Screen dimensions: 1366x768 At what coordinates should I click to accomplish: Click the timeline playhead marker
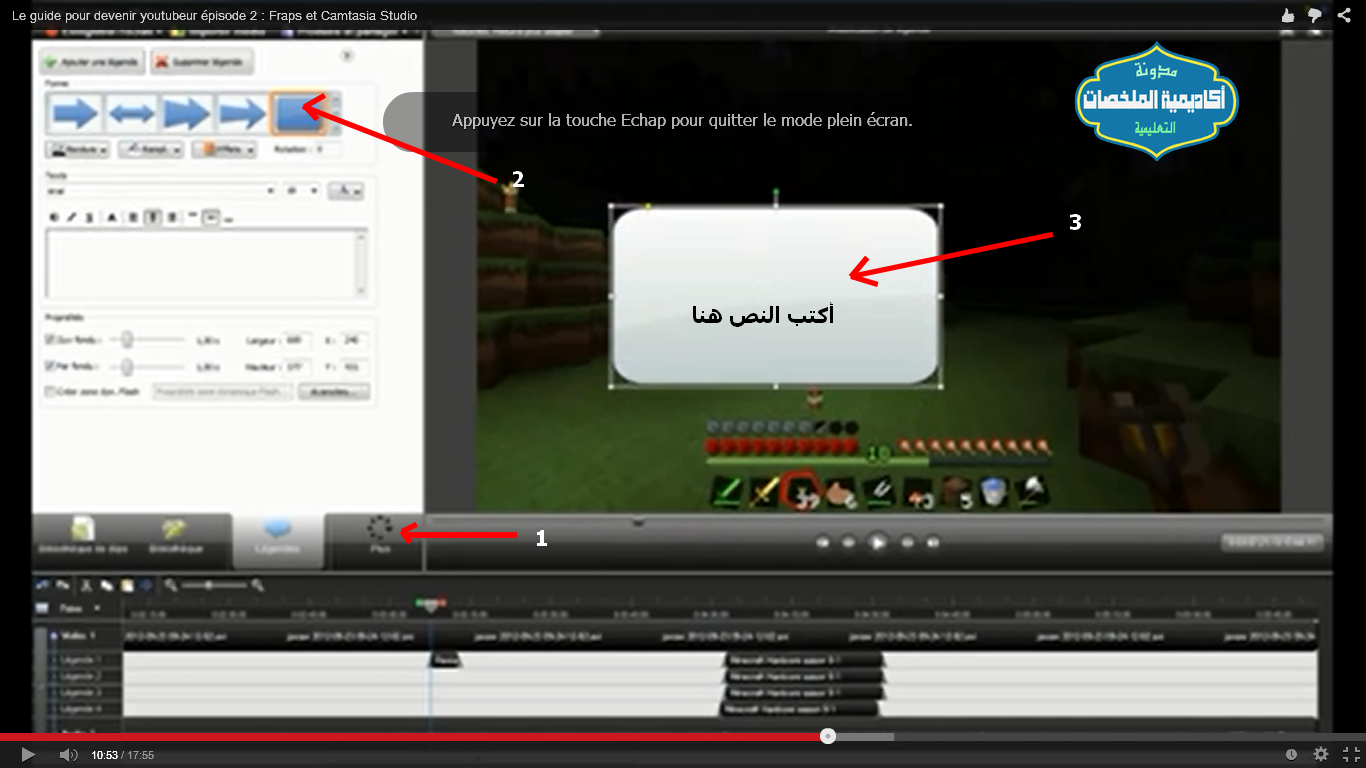click(x=430, y=605)
